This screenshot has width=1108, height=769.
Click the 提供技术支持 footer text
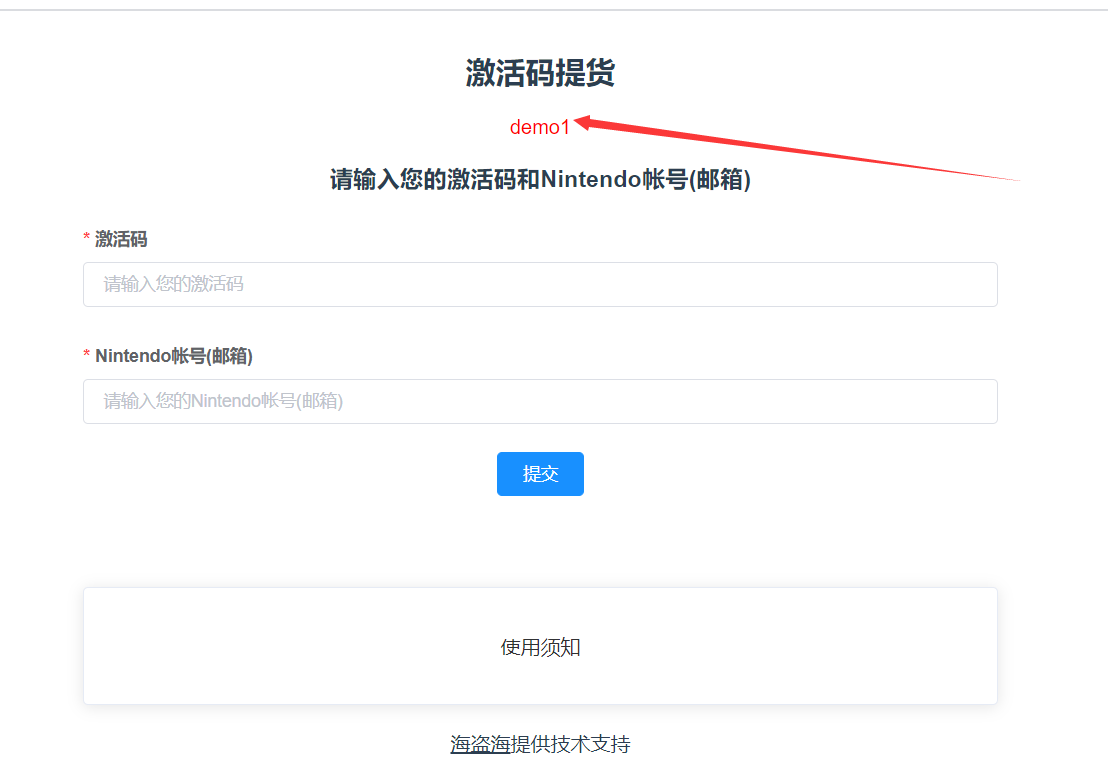[570, 744]
